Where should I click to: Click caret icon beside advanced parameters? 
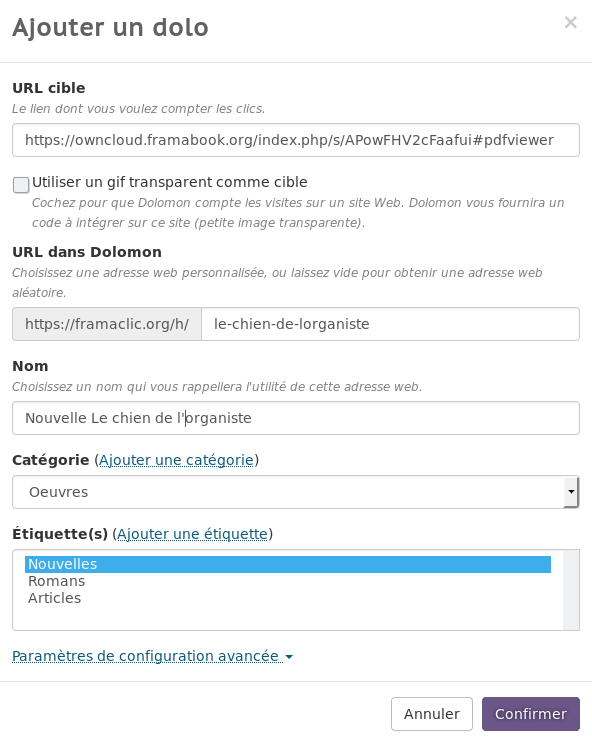click(289, 657)
